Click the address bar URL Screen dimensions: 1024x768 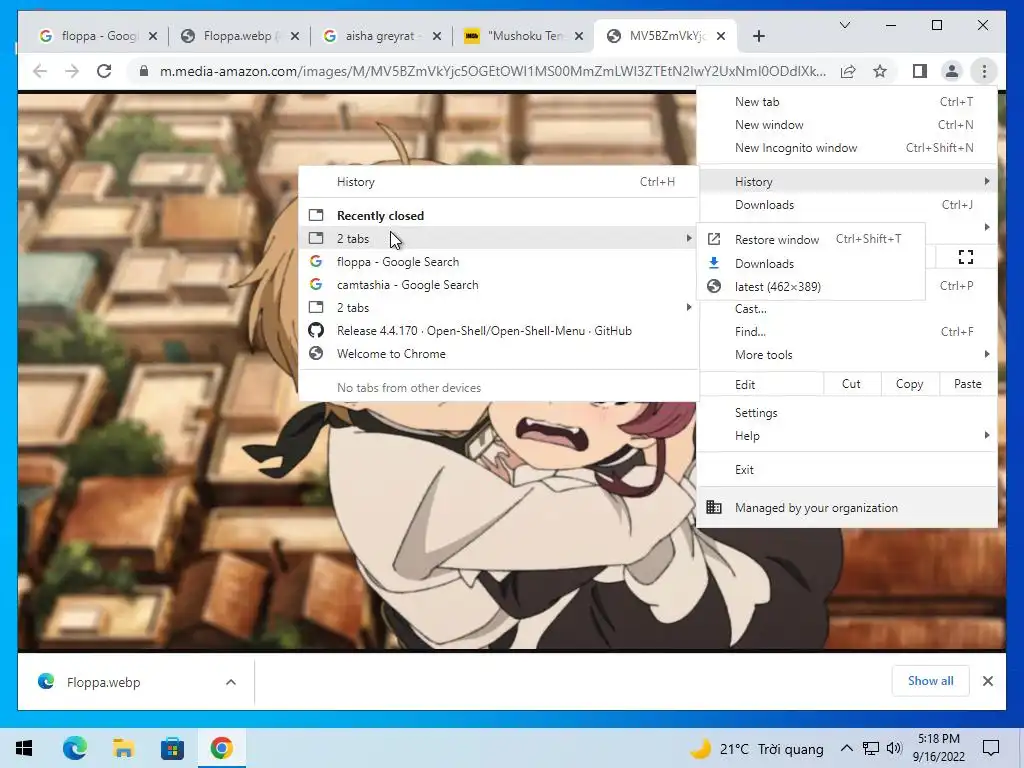tap(492, 71)
